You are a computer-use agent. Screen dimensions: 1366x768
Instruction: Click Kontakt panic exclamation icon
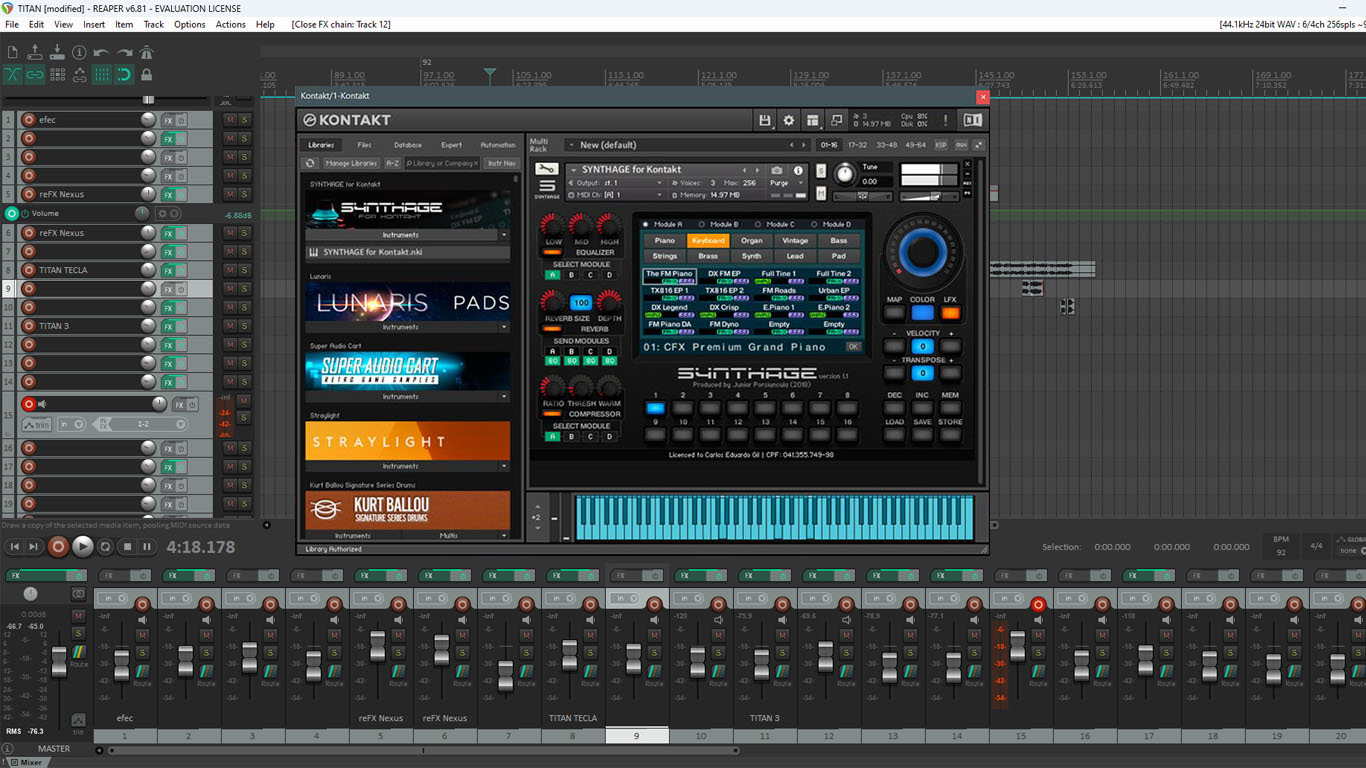(x=945, y=120)
